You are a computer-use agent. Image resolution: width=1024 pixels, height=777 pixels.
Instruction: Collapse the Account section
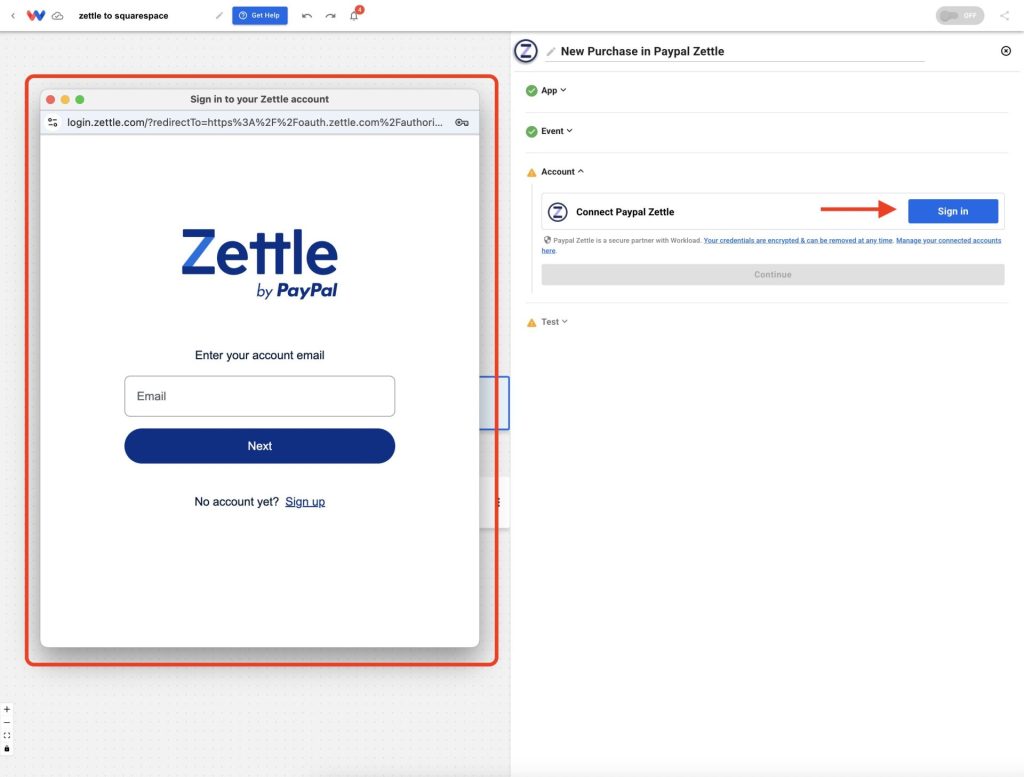click(x=562, y=172)
